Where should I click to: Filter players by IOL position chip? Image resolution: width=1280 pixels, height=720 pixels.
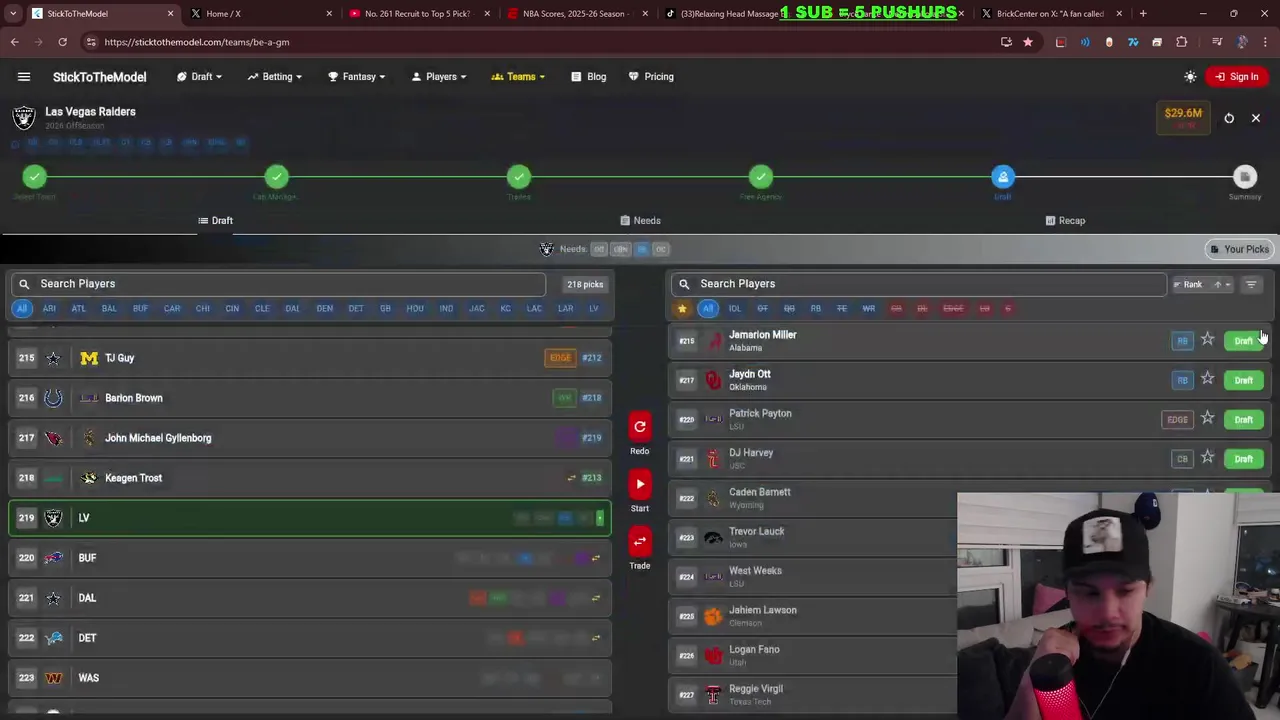735,308
